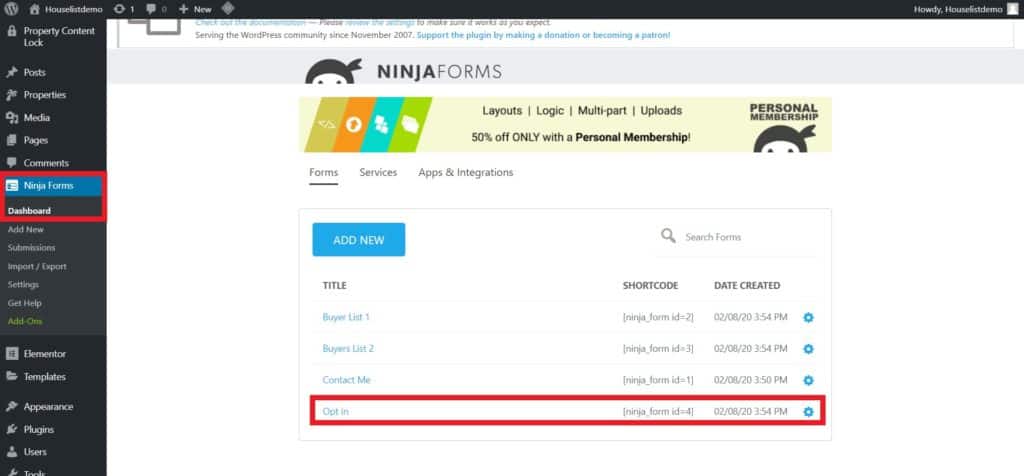Click the Personal Membership promo banner
This screenshot has width=1024, height=476.
pyautogui.click(x=565, y=125)
